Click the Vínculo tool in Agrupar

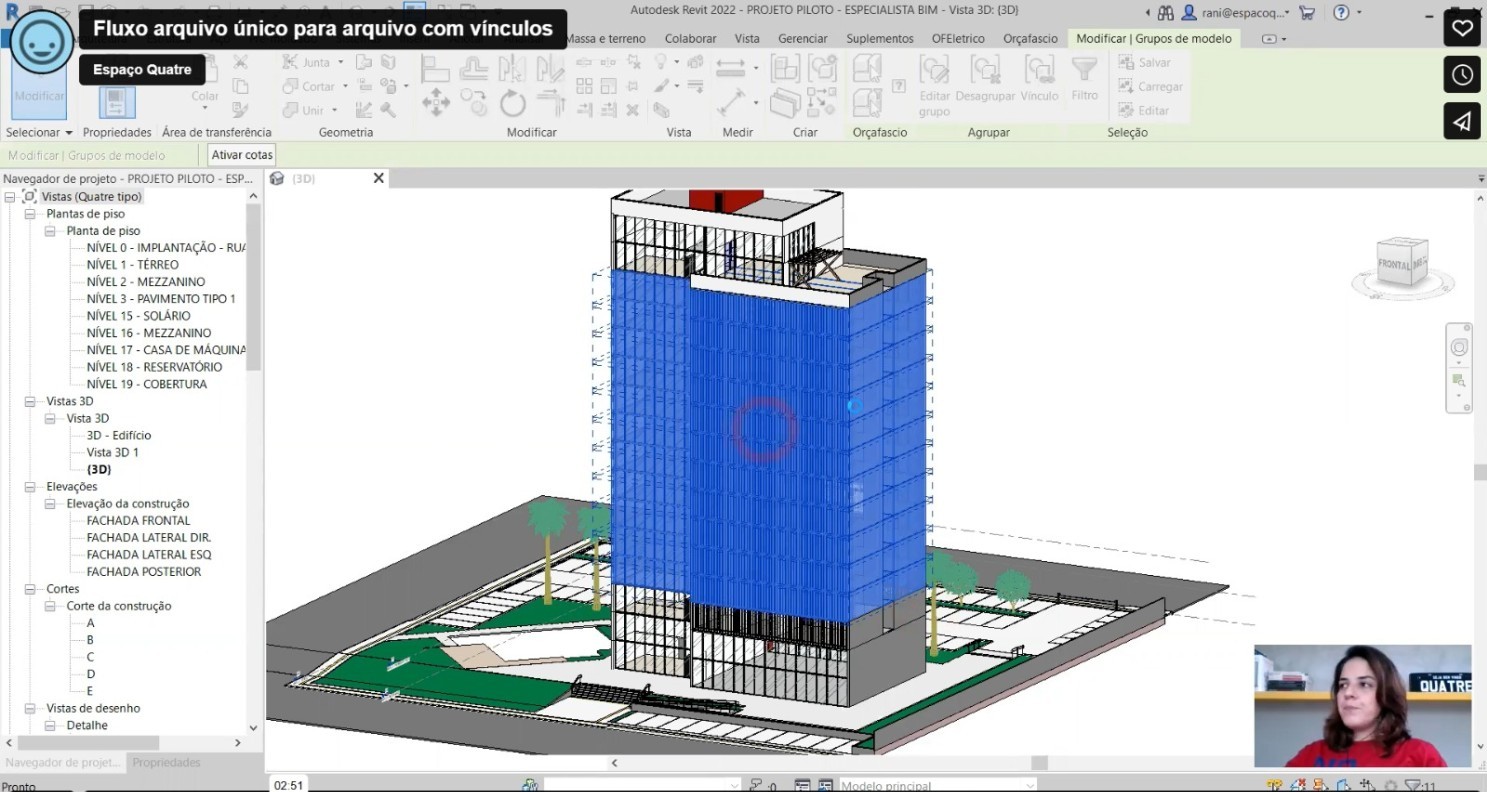pyautogui.click(x=1039, y=78)
